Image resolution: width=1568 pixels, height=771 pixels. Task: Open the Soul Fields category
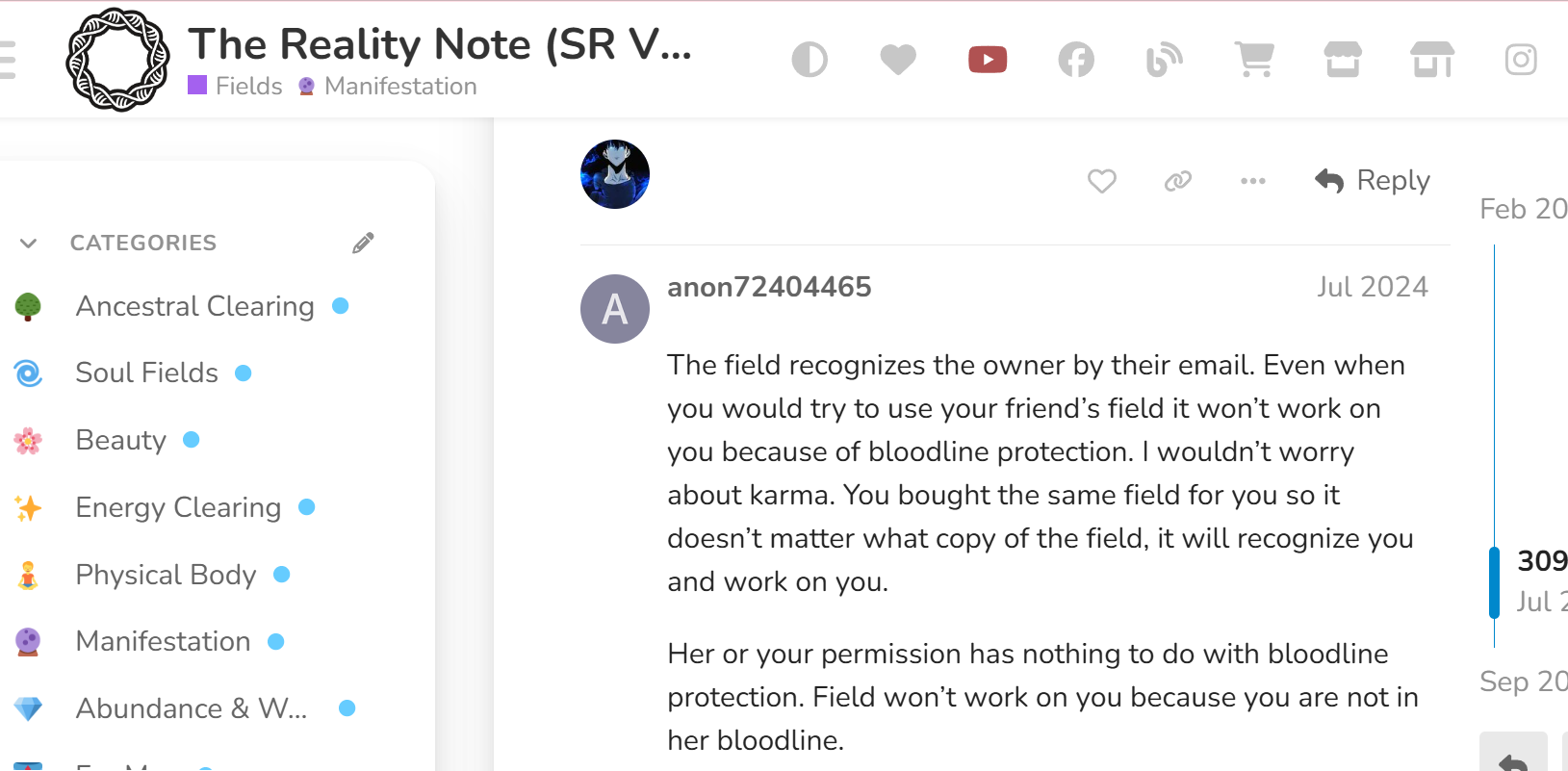click(146, 373)
